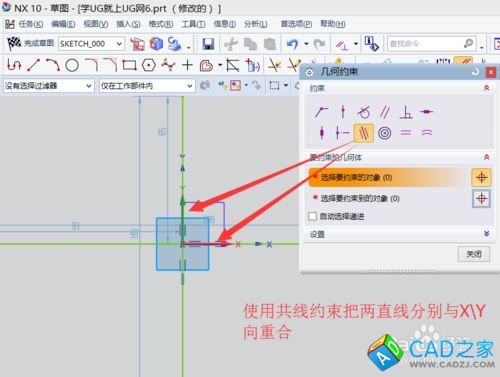This screenshot has height=377, width=500.
Task: Choose the concentric constraint icon
Action: [384, 133]
